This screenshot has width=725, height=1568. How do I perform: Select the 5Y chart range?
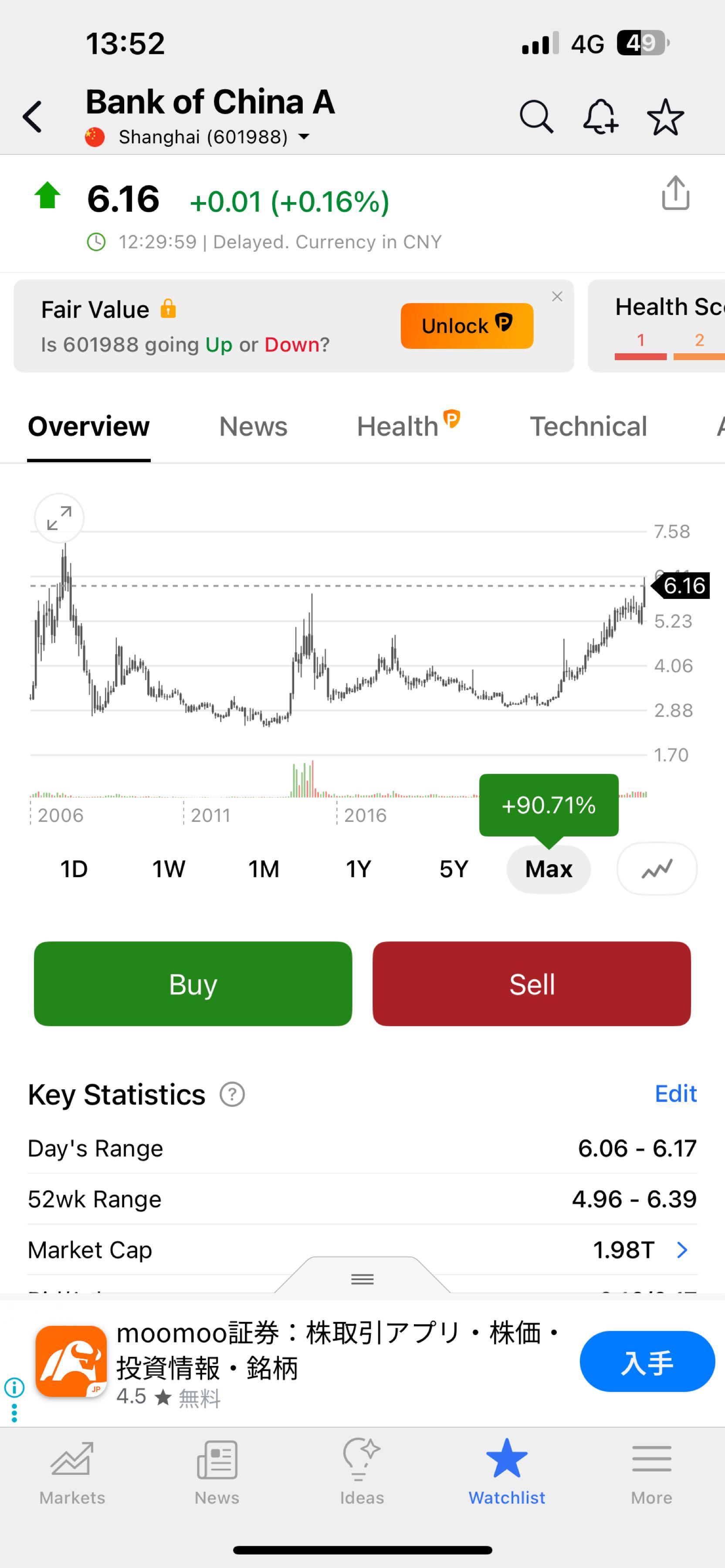[454, 868]
